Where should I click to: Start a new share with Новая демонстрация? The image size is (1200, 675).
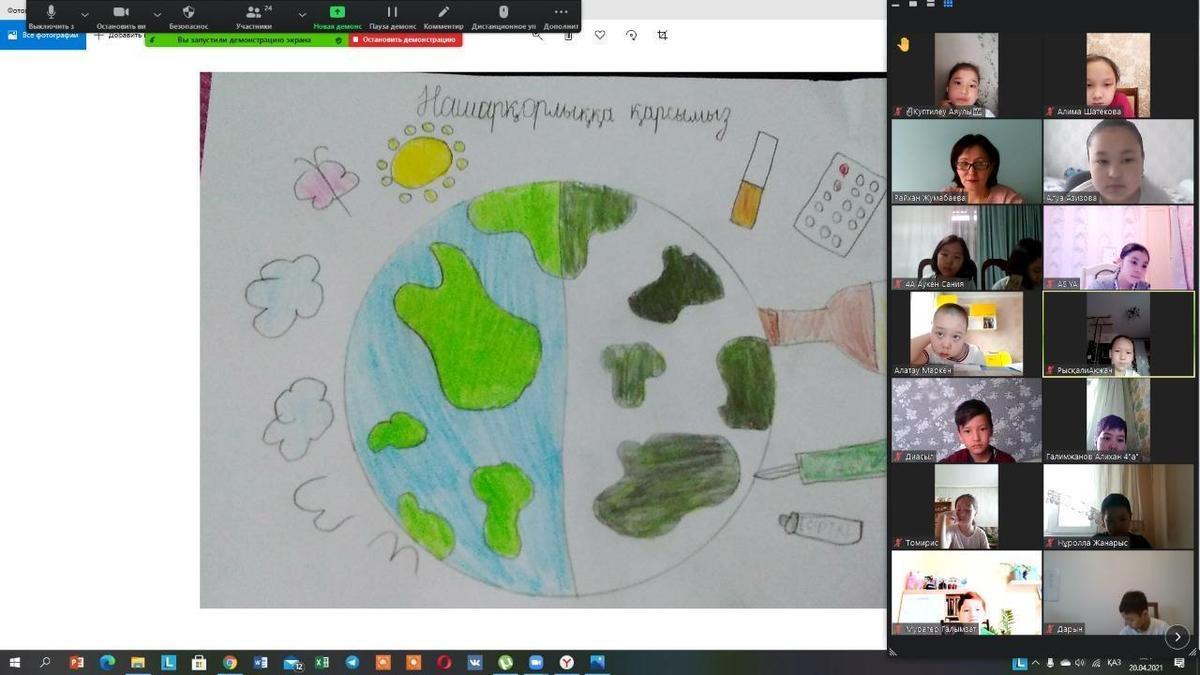click(337, 13)
